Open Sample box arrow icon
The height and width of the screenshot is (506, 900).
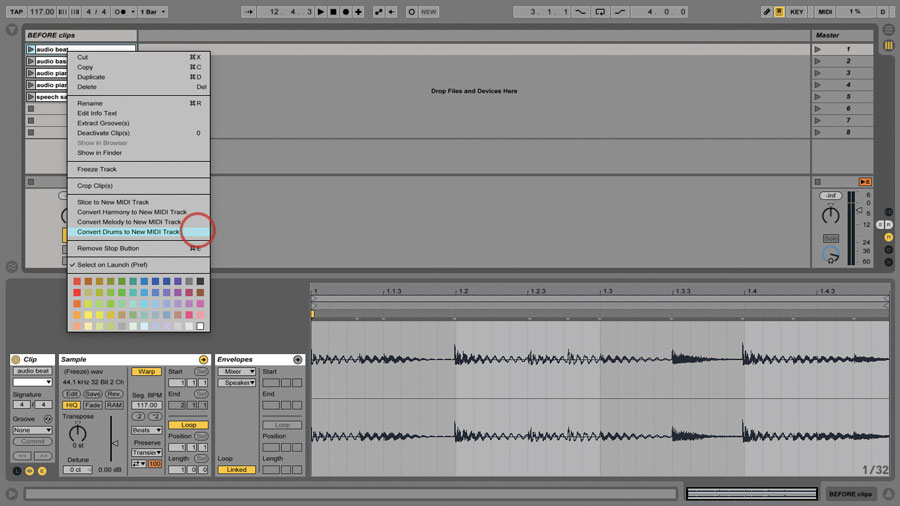click(x=203, y=359)
